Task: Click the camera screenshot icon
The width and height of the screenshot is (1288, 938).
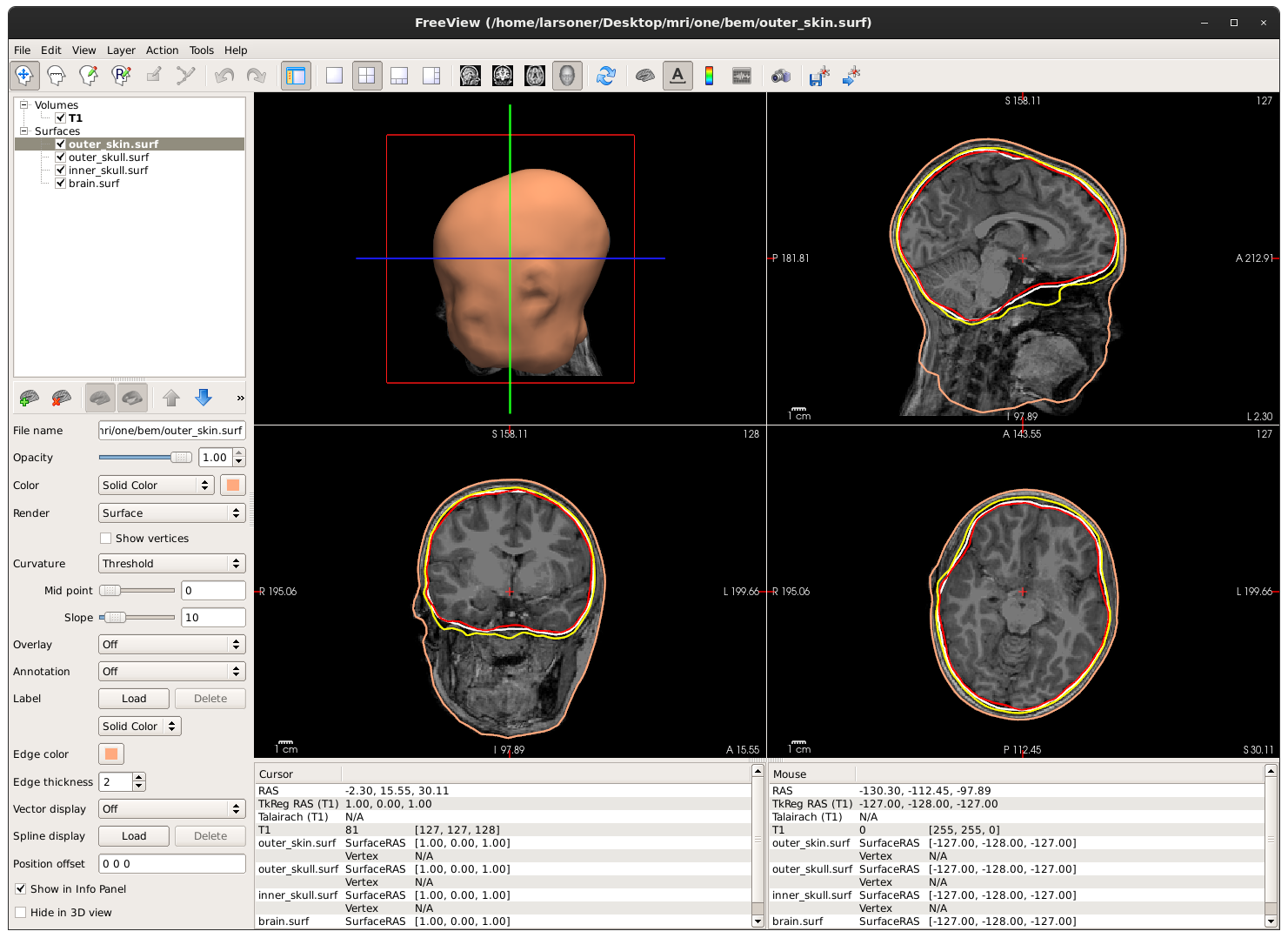Action: [x=781, y=76]
